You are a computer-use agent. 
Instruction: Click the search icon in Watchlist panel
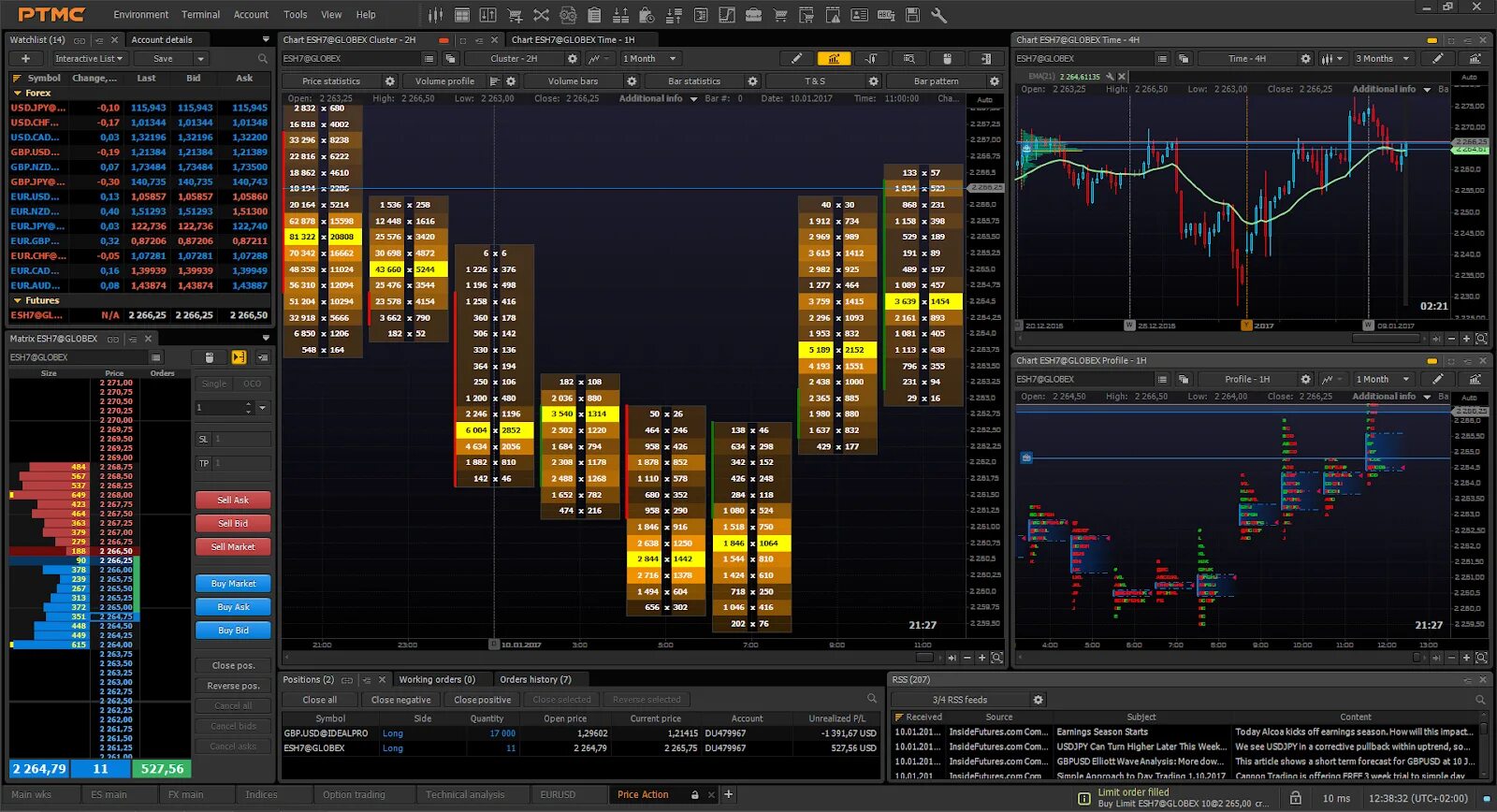(263, 58)
